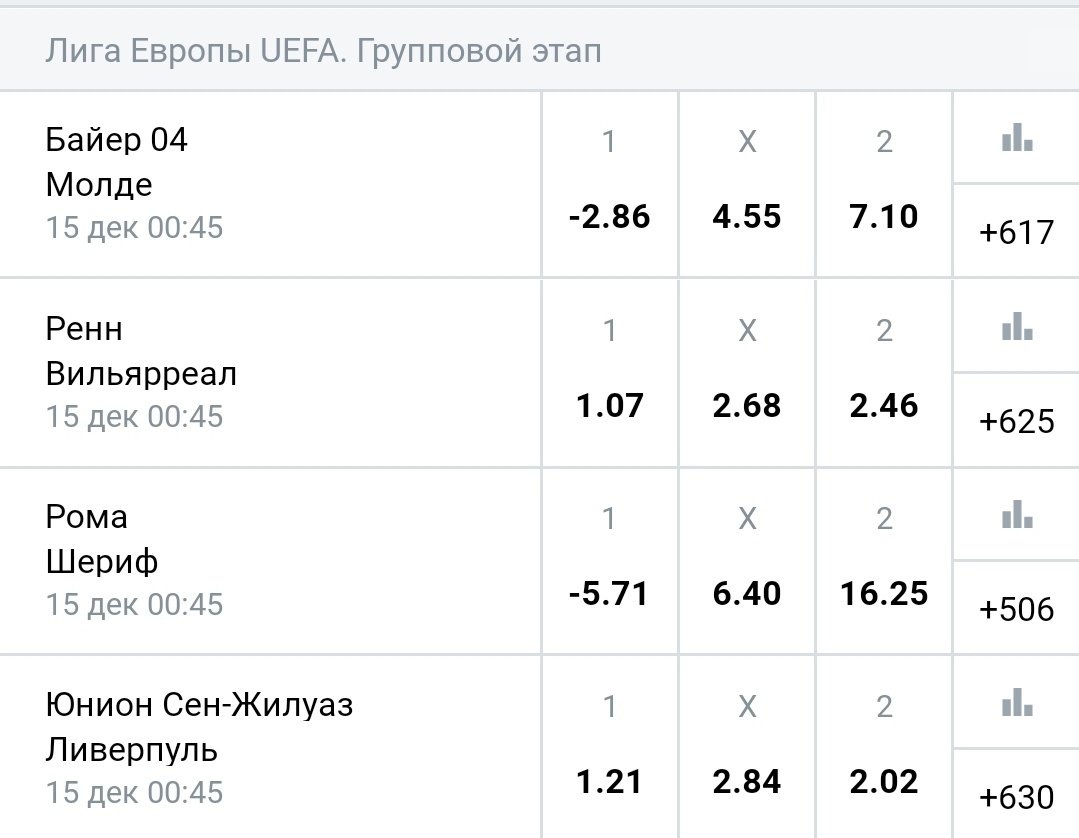Select Шериф away win odds 16.25
This screenshot has width=1079, height=838.
click(x=884, y=593)
